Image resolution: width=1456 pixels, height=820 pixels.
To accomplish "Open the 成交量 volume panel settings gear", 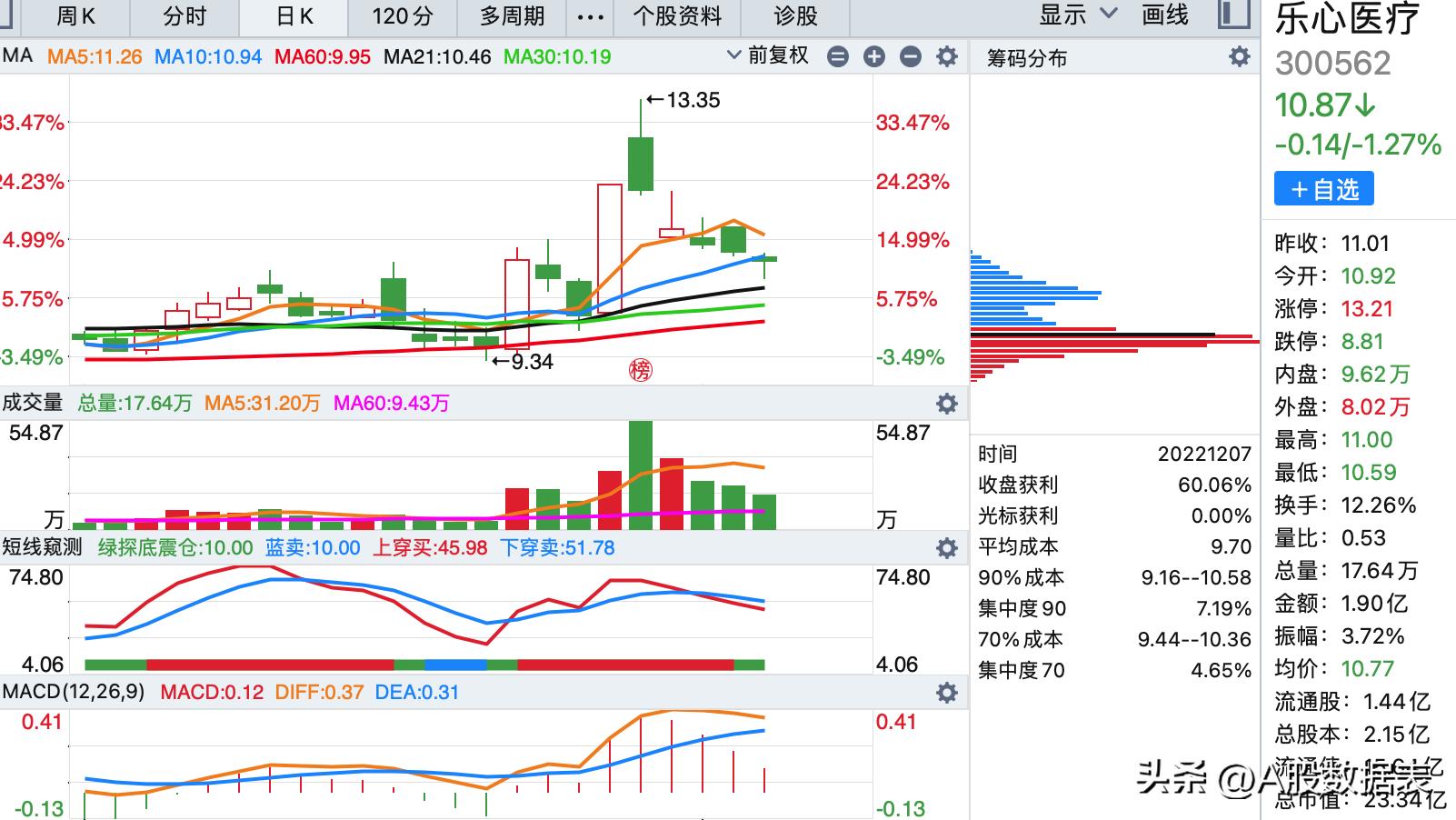I will point(946,403).
